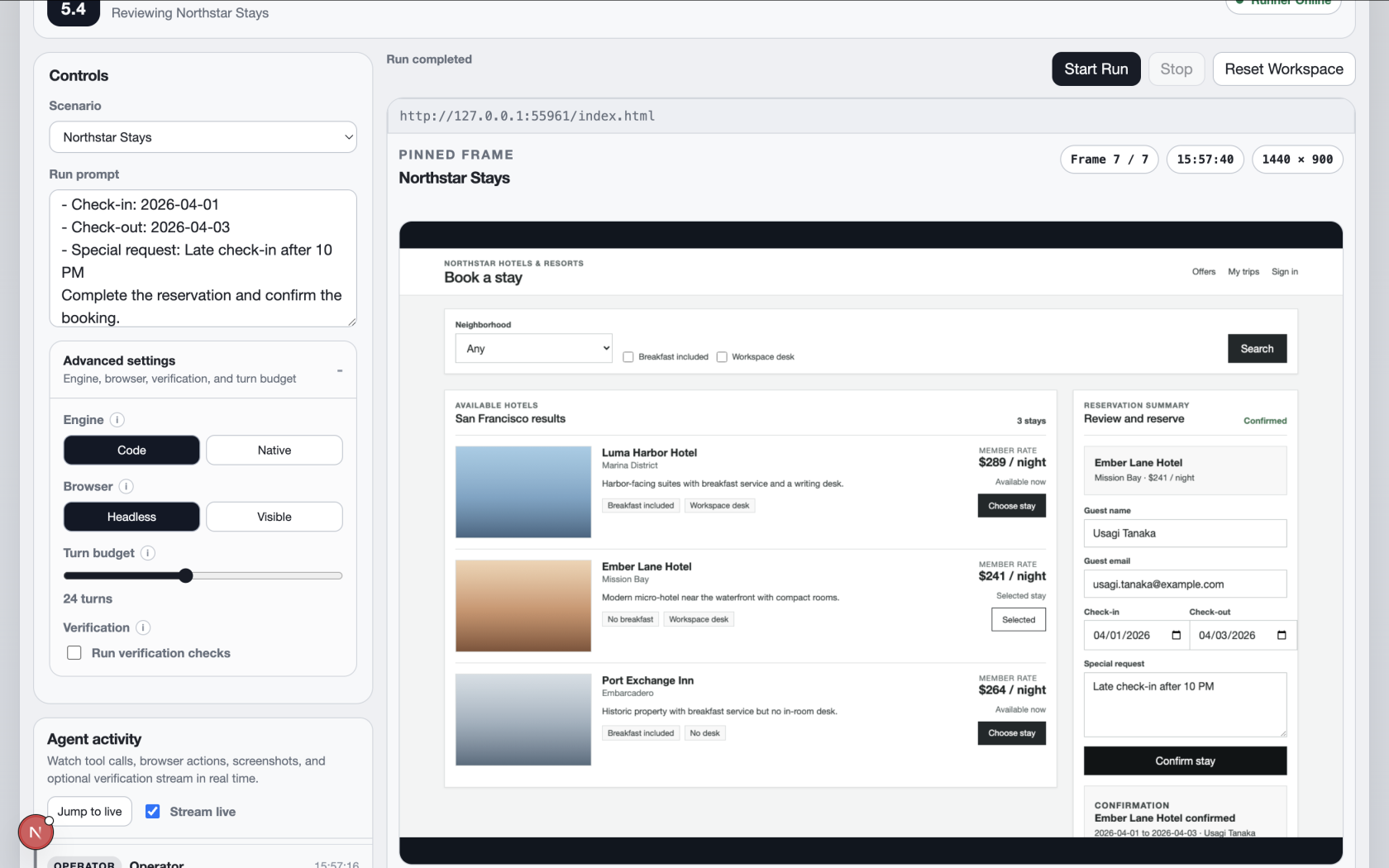Click the Browser info icon
This screenshot has width=1389, height=868.
coord(126,487)
